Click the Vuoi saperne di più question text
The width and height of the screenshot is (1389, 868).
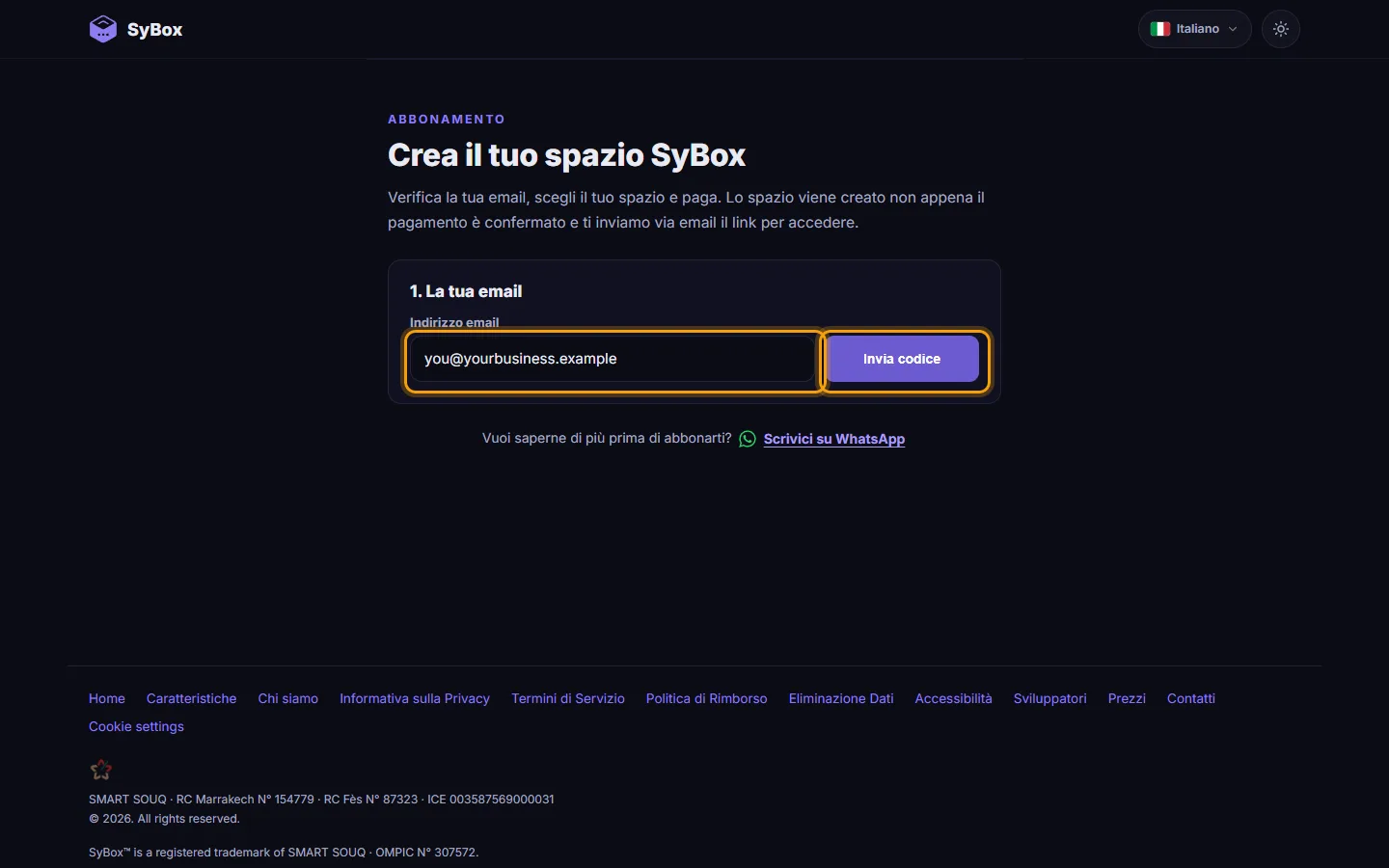tap(607, 438)
